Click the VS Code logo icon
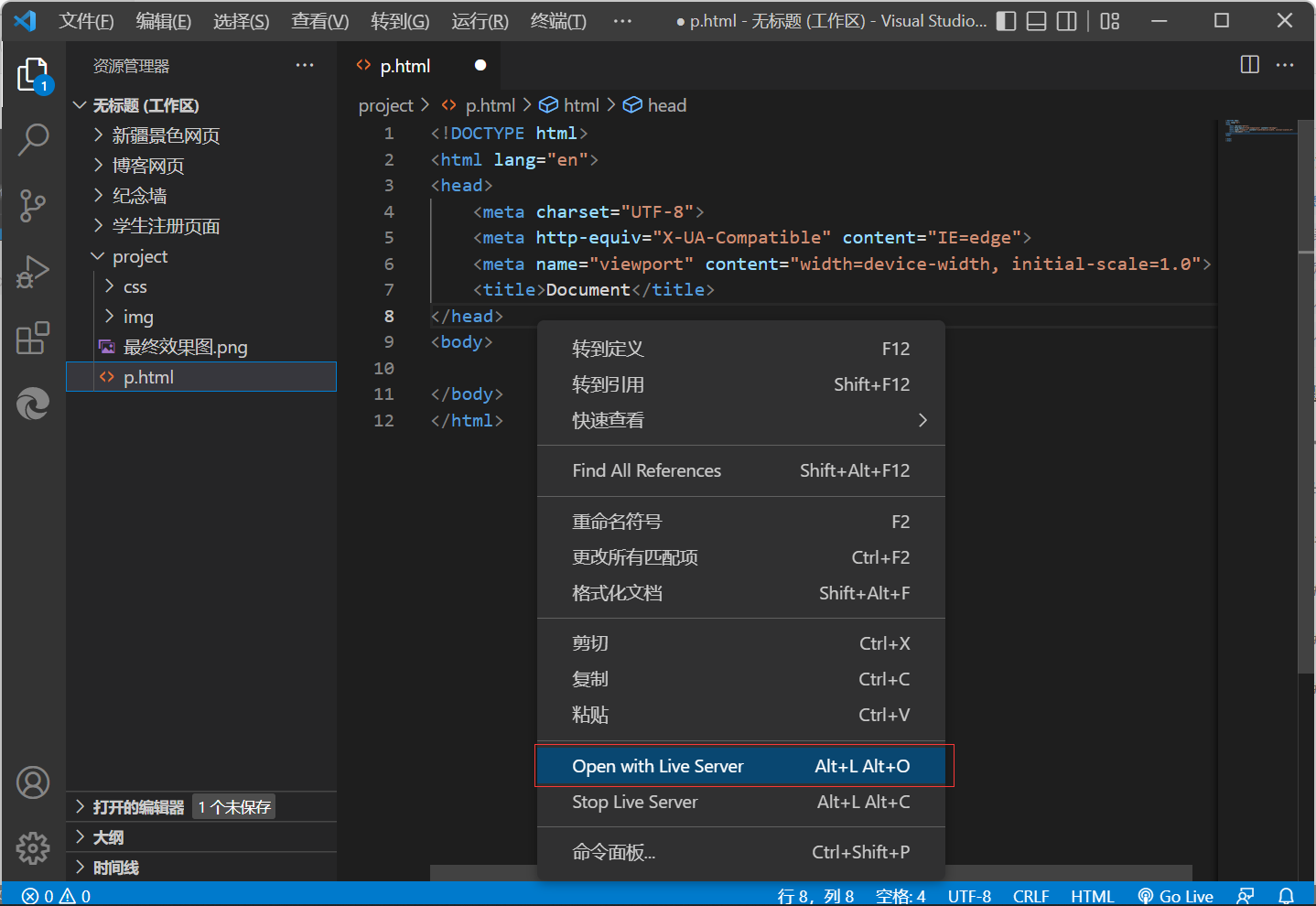The width and height of the screenshot is (1316, 906). click(25, 20)
